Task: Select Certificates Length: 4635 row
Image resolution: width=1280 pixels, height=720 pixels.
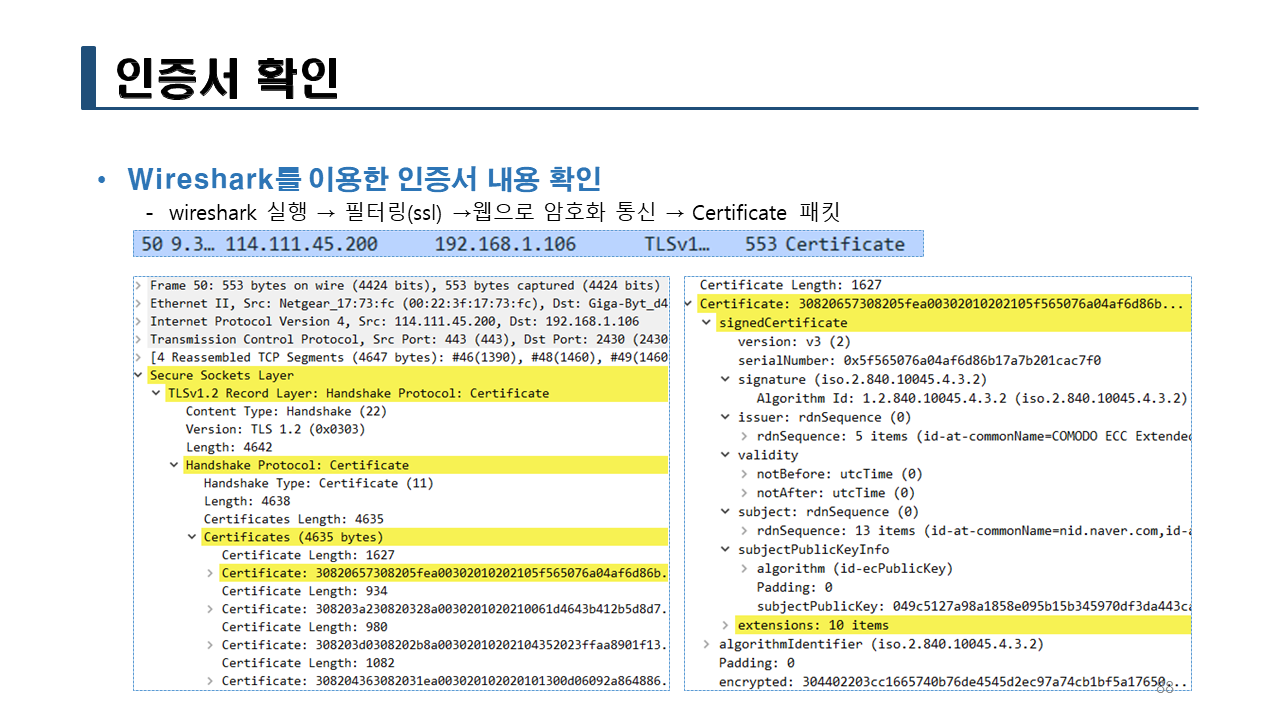Action: click(x=294, y=519)
